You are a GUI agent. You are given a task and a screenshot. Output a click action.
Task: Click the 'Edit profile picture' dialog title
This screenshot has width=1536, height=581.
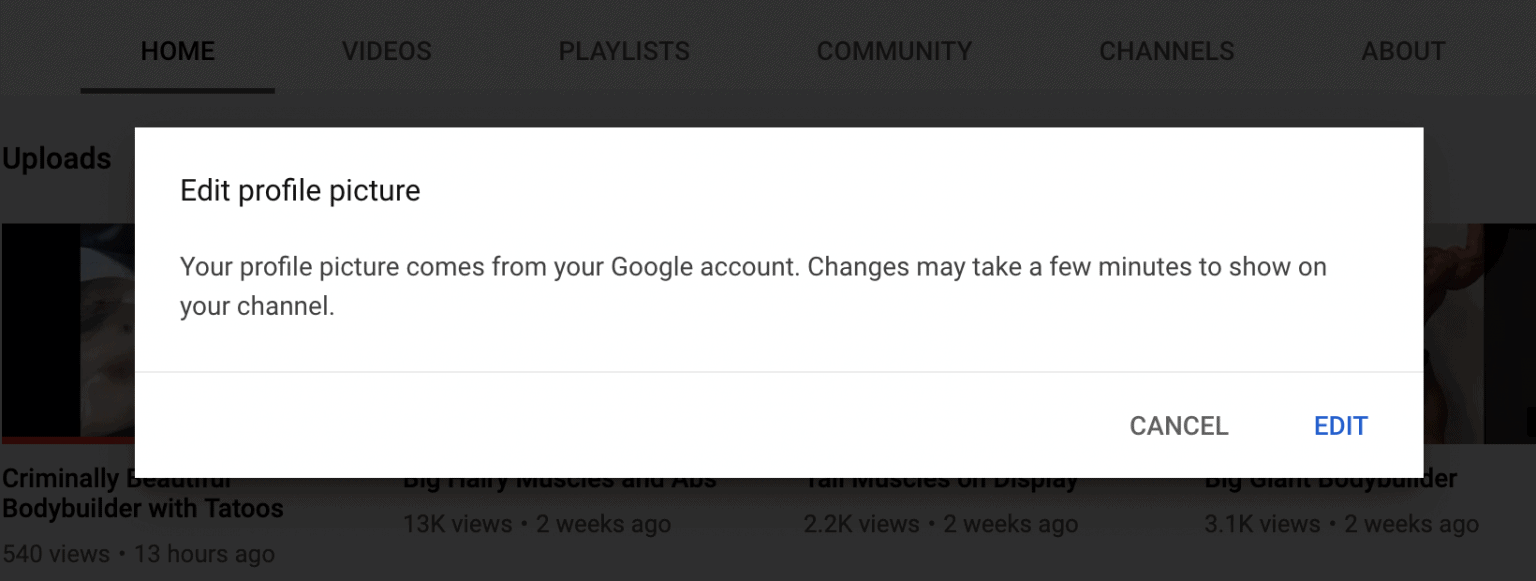[x=300, y=190]
